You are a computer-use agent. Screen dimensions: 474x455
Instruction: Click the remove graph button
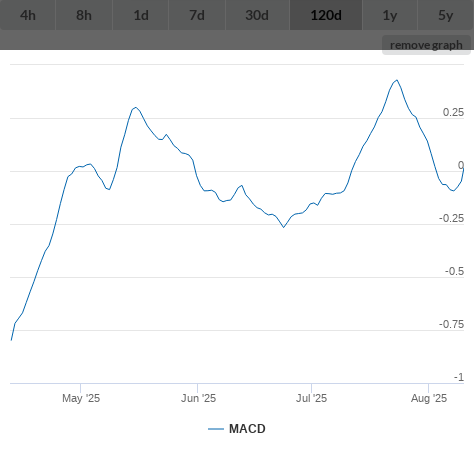tap(426, 45)
